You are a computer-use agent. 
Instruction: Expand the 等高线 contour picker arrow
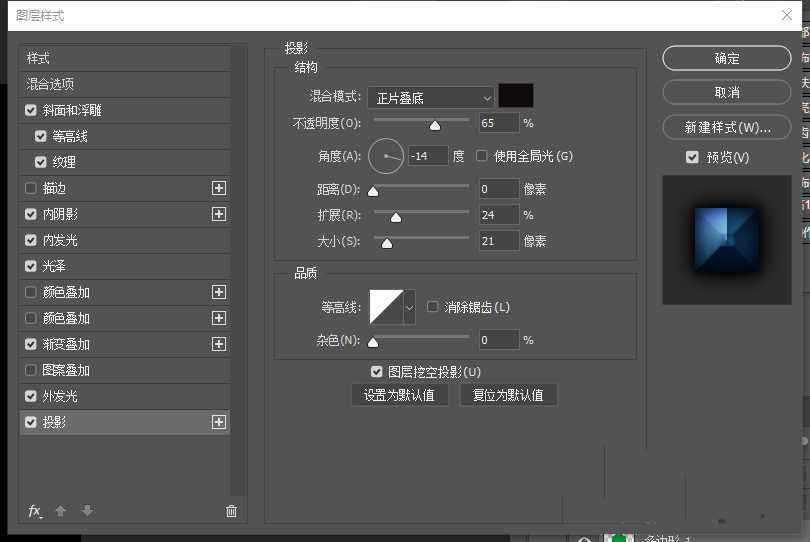click(x=409, y=307)
